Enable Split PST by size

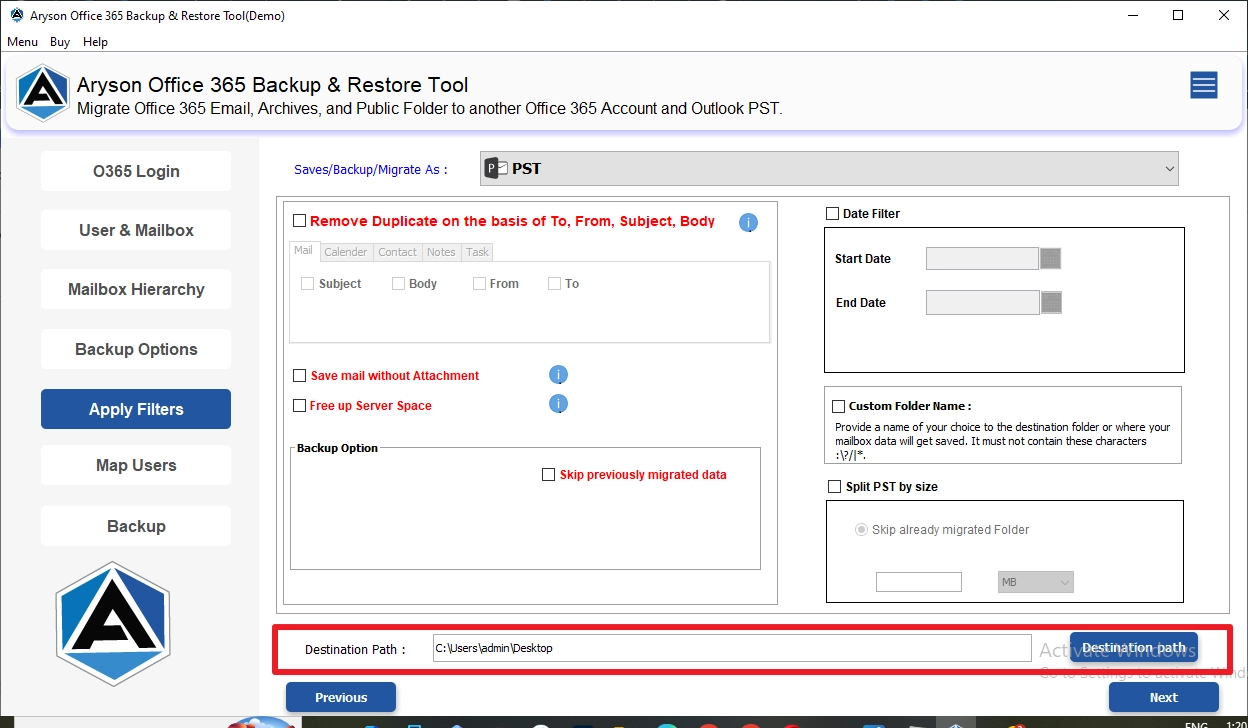tap(835, 487)
